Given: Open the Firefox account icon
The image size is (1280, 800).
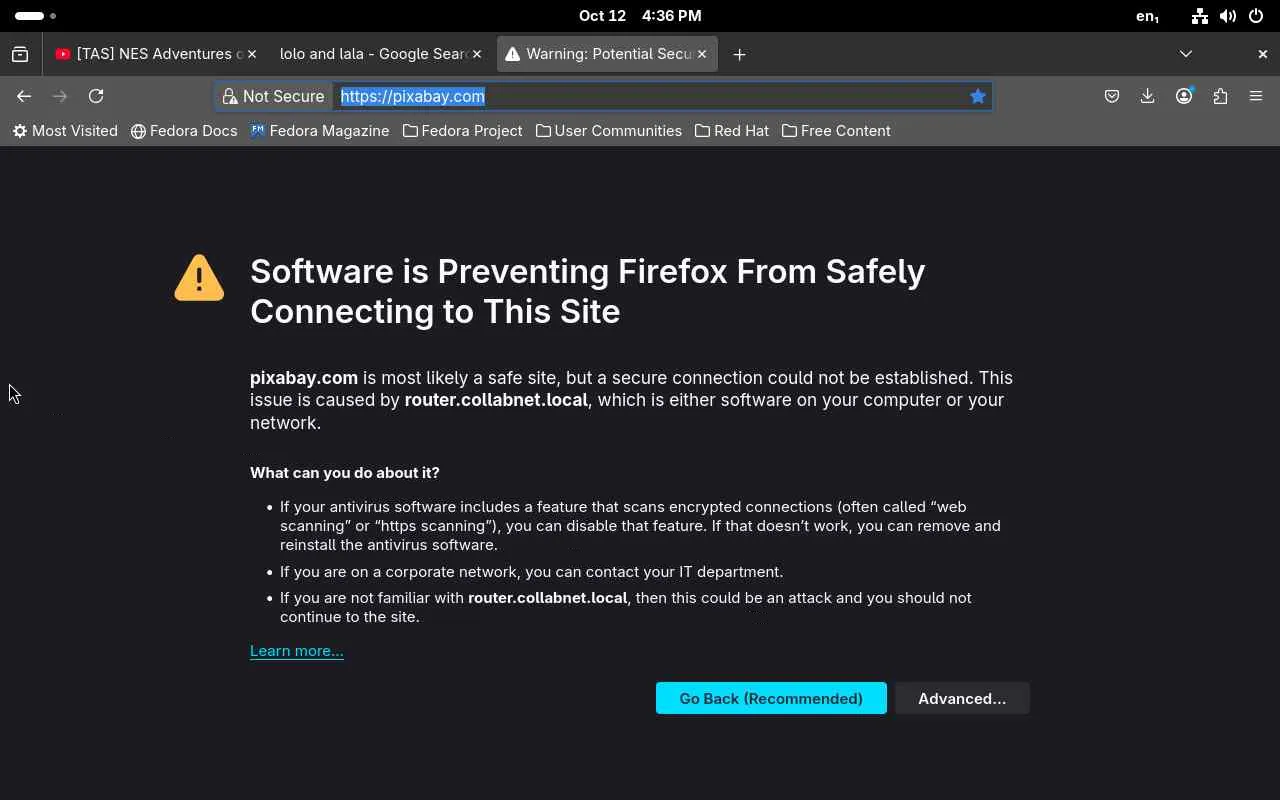Looking at the screenshot, I should pyautogui.click(x=1184, y=96).
